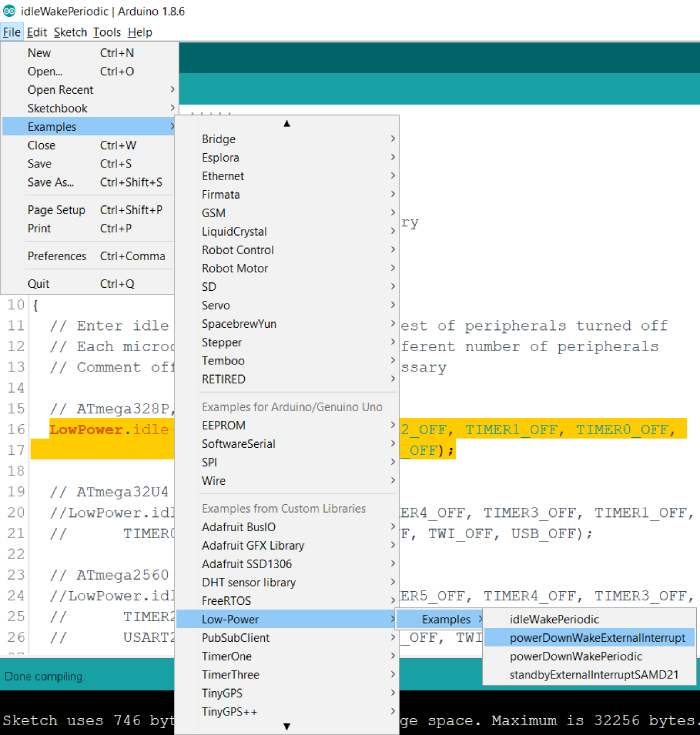Expand the GSM examples submenu

pyautogui.click(x=287, y=213)
